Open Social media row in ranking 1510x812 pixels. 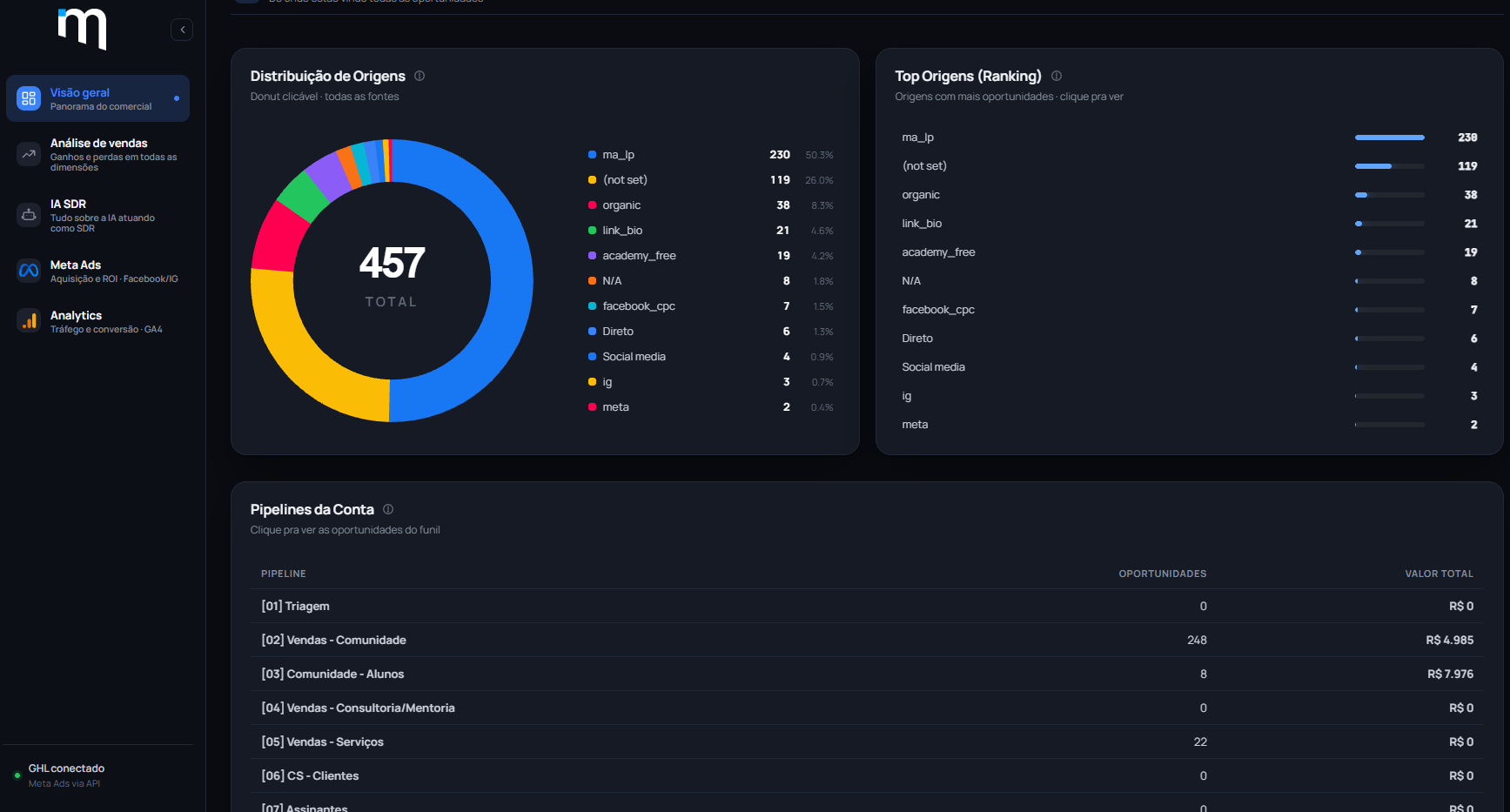point(1189,367)
